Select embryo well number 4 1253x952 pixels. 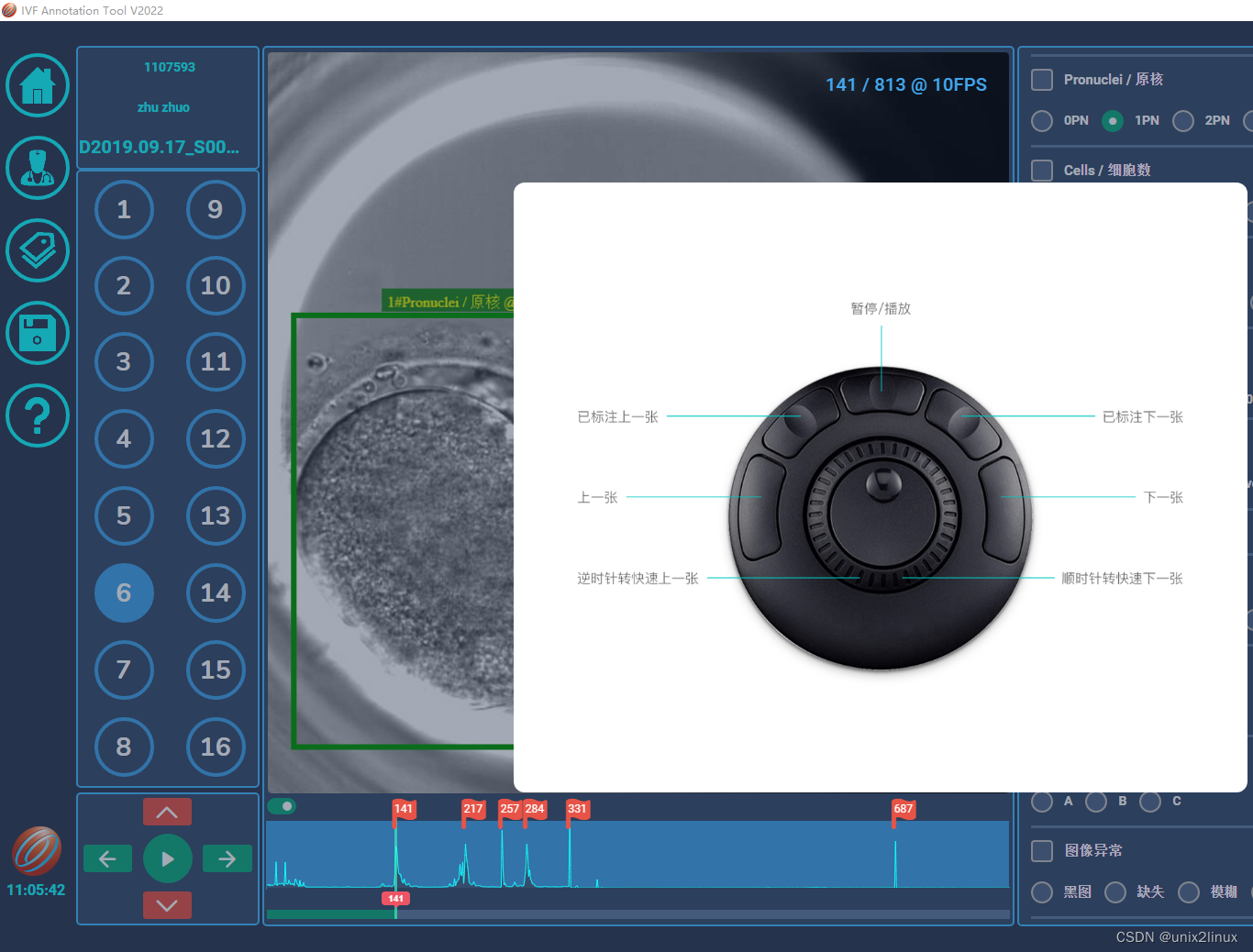(x=124, y=438)
